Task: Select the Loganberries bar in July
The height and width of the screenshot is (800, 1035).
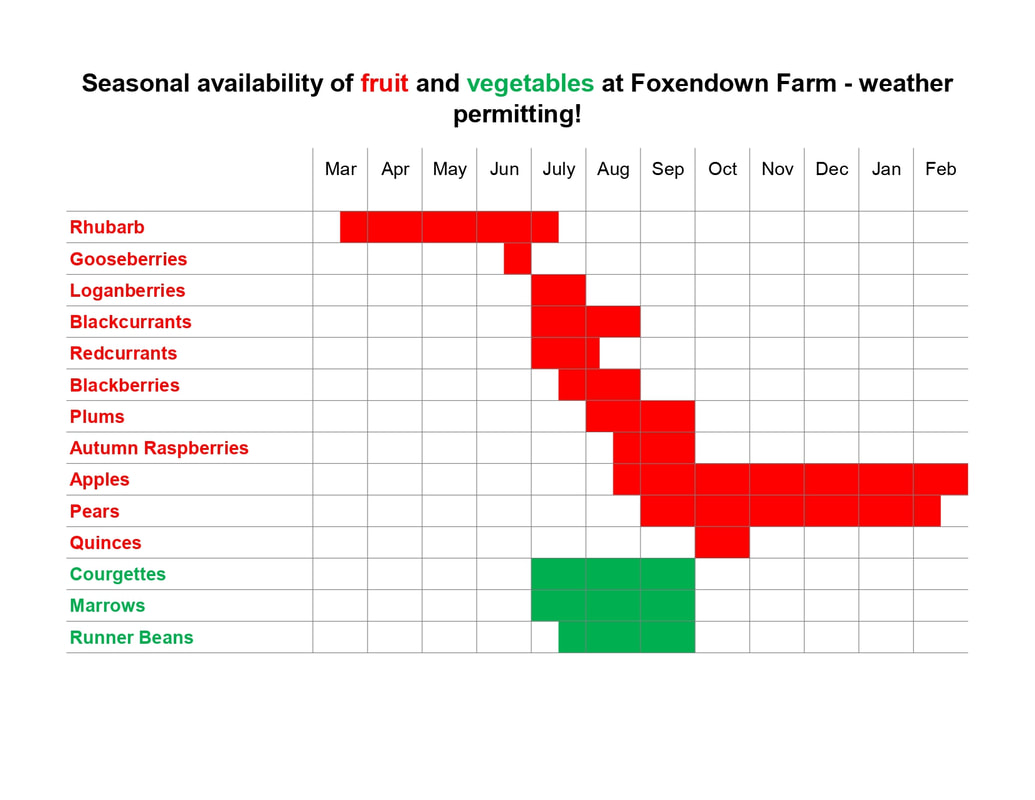Action: point(558,290)
